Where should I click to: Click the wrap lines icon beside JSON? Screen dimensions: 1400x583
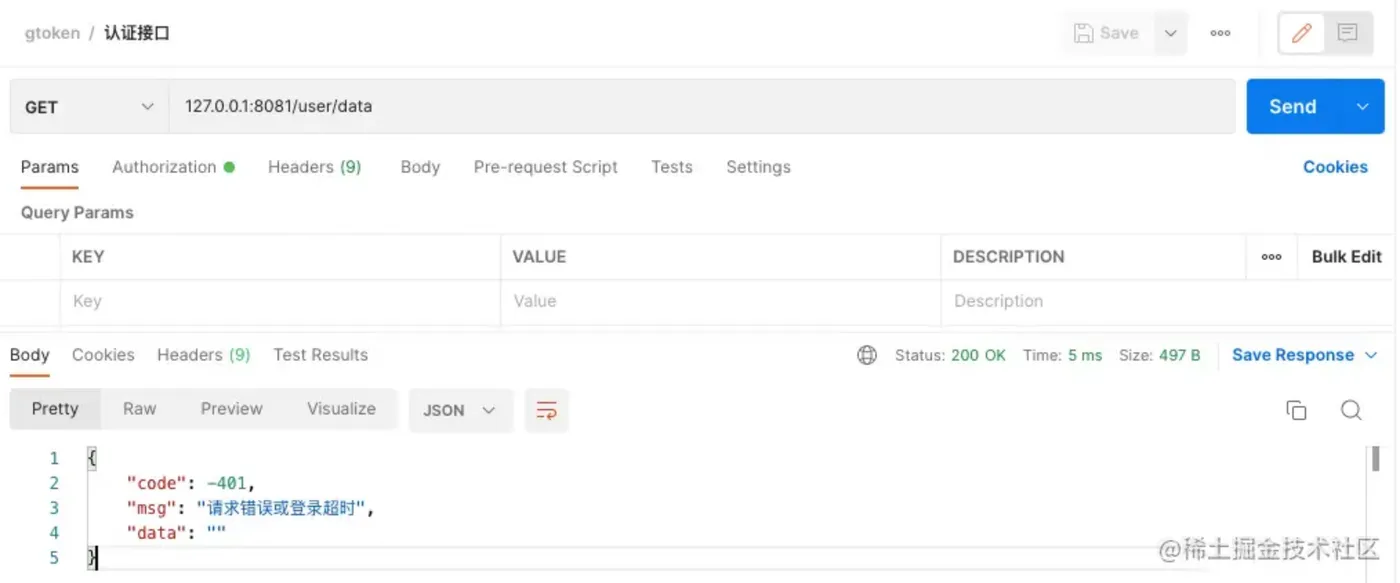tap(547, 410)
